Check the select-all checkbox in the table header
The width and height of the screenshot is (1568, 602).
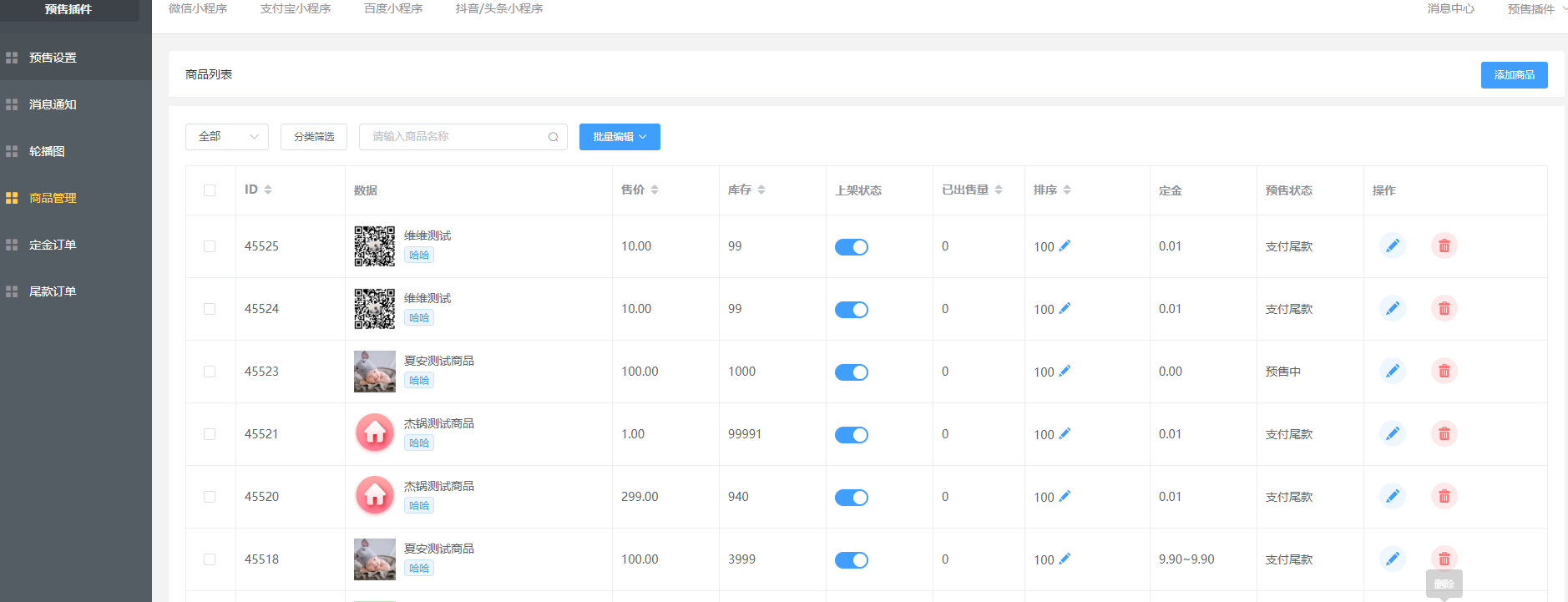coord(210,190)
